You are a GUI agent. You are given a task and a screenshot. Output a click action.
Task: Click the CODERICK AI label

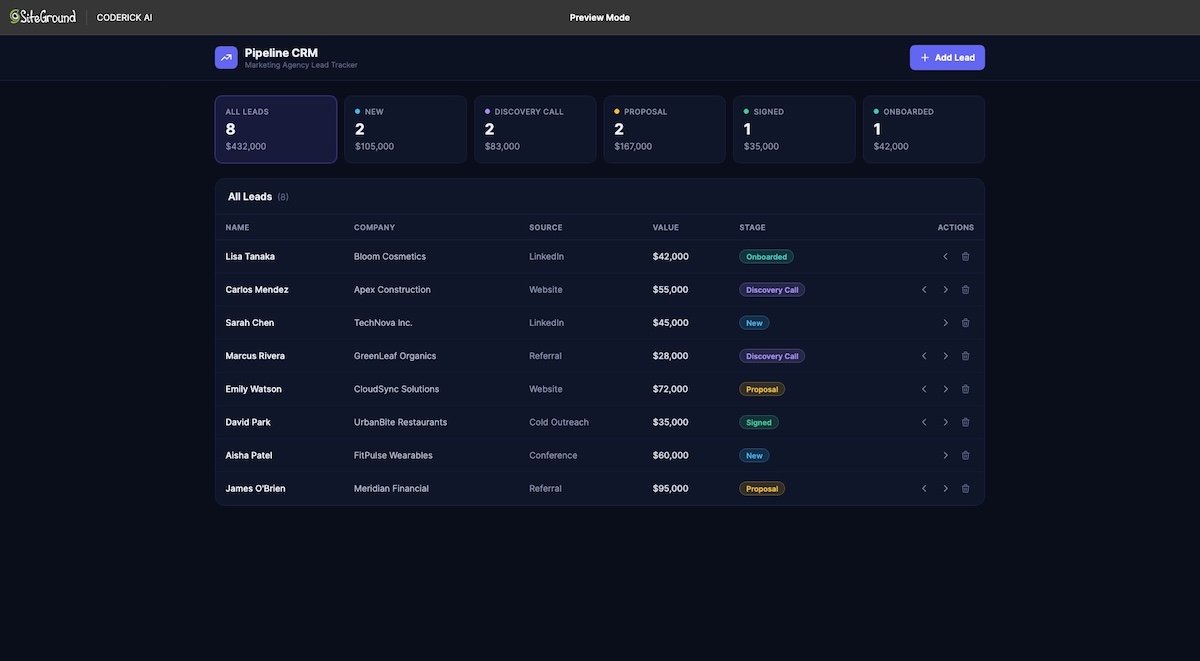pyautogui.click(x=124, y=18)
